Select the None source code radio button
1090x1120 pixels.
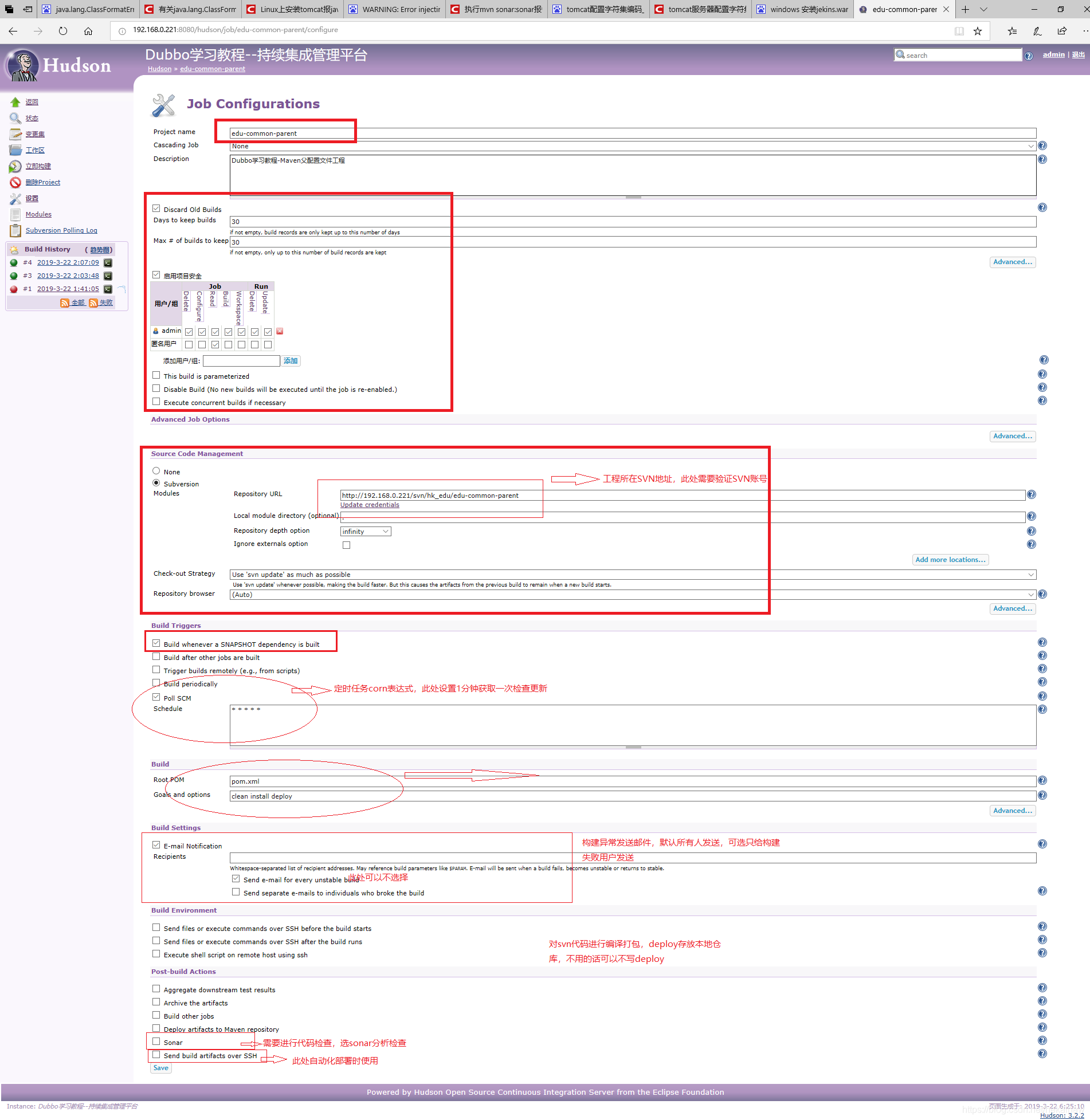tap(156, 471)
